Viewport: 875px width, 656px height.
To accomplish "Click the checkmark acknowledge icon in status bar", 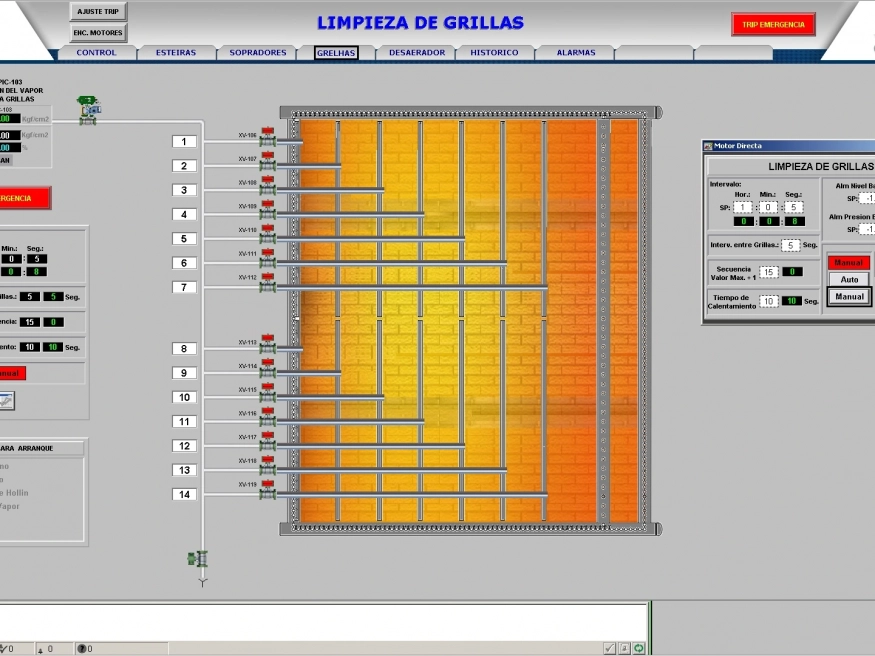I will pos(610,649).
